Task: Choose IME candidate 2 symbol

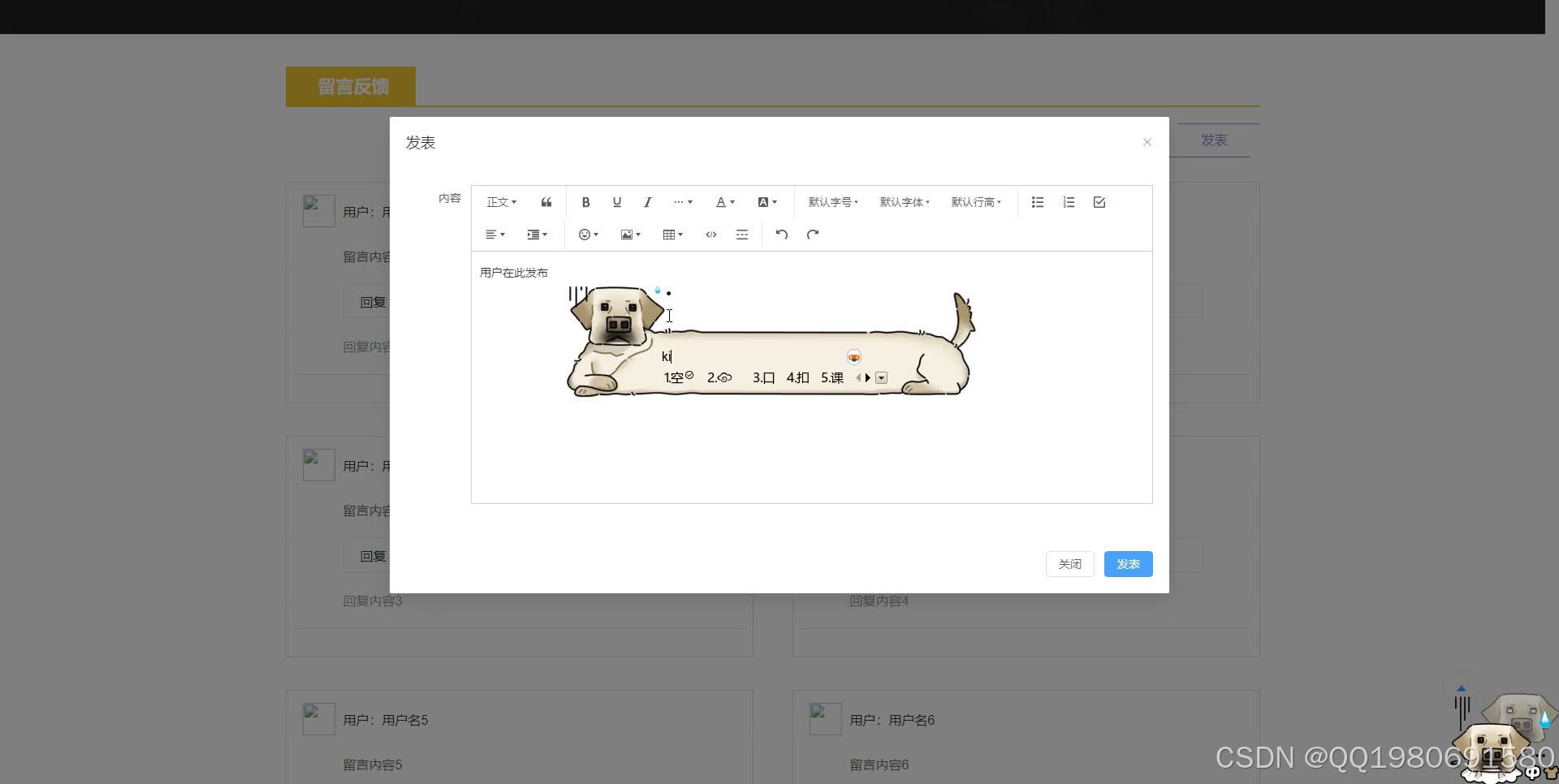Action: [x=719, y=377]
